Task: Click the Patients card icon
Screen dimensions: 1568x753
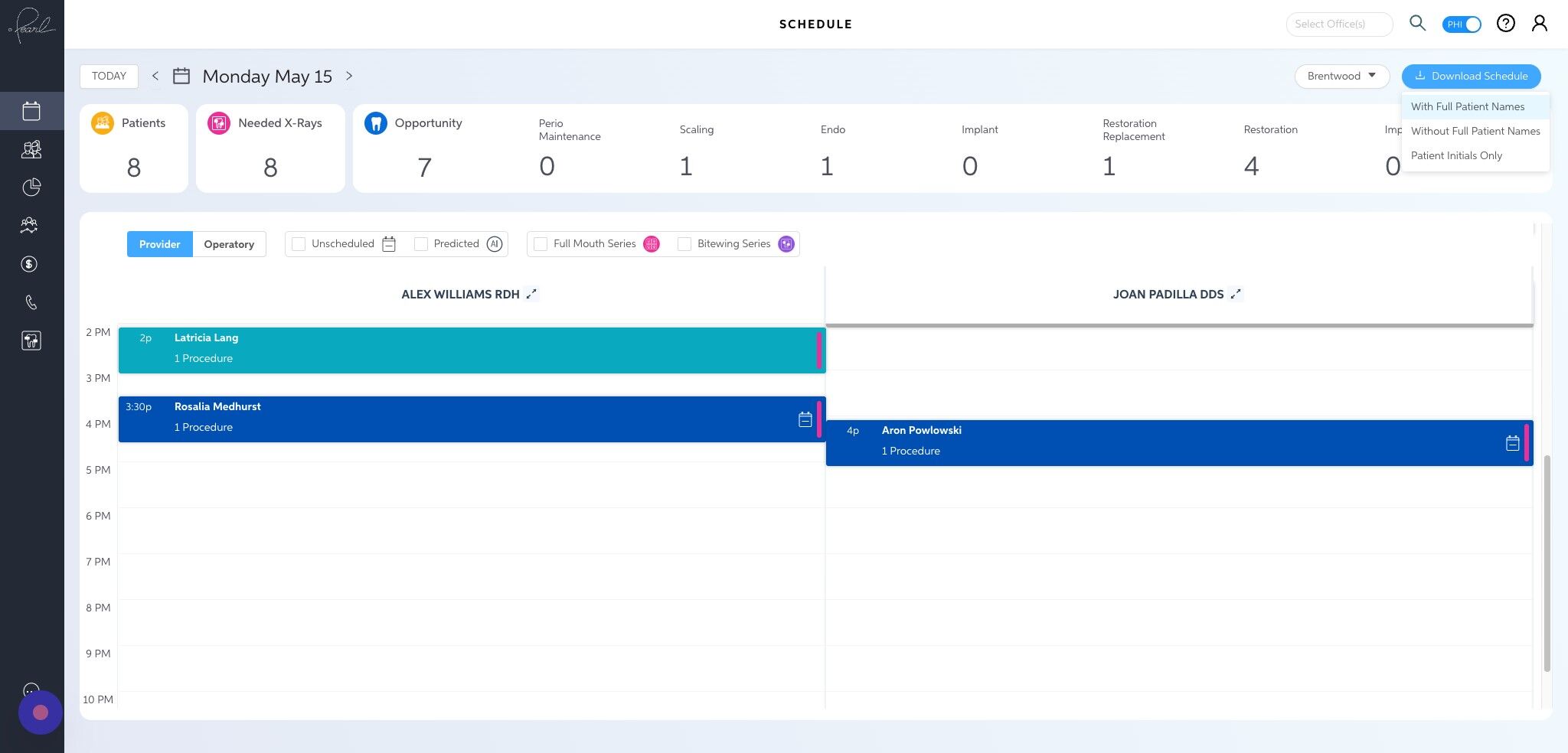Action: click(x=103, y=122)
